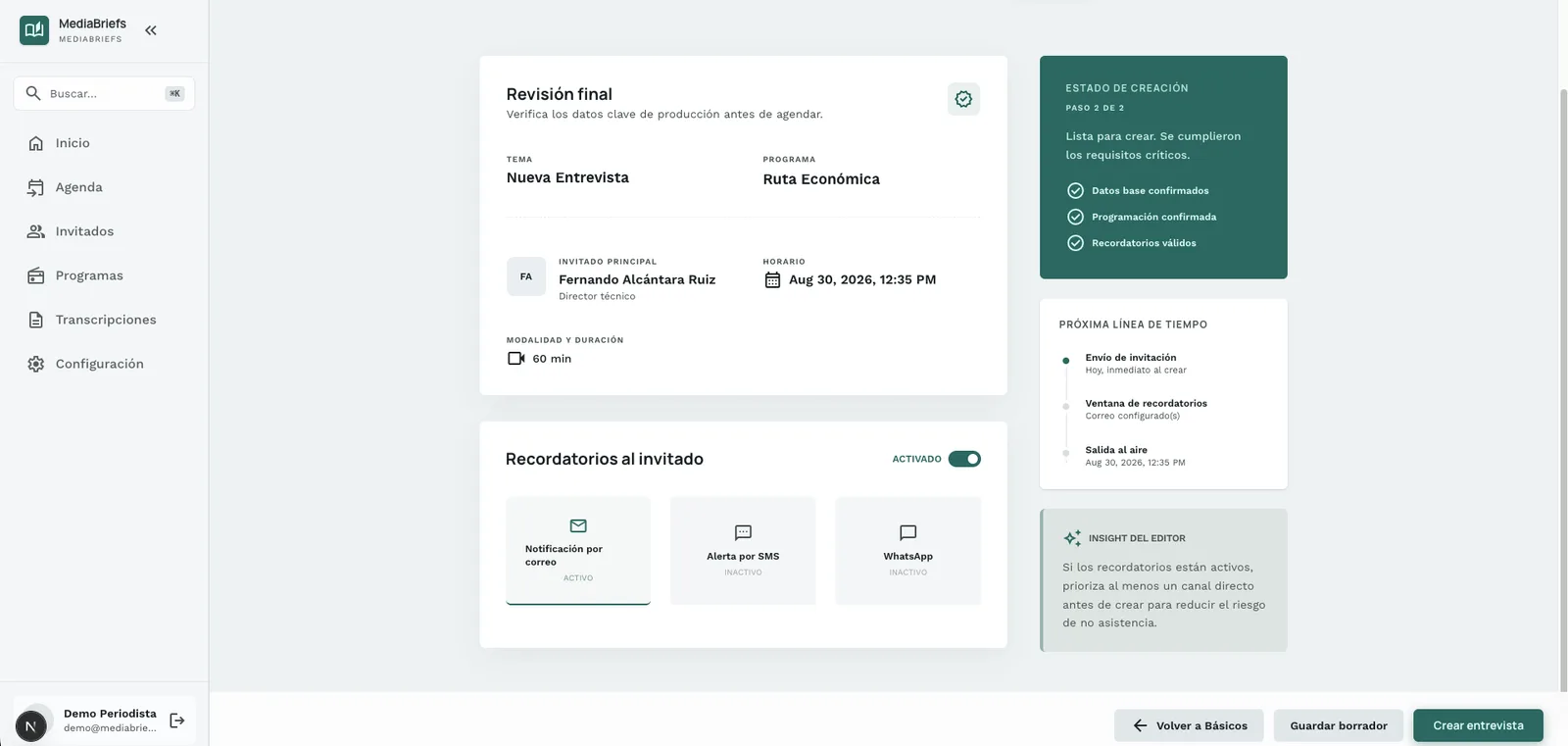Click the sparkle icon in Insight del Editor
This screenshot has height=746, width=1568.
(x=1072, y=538)
